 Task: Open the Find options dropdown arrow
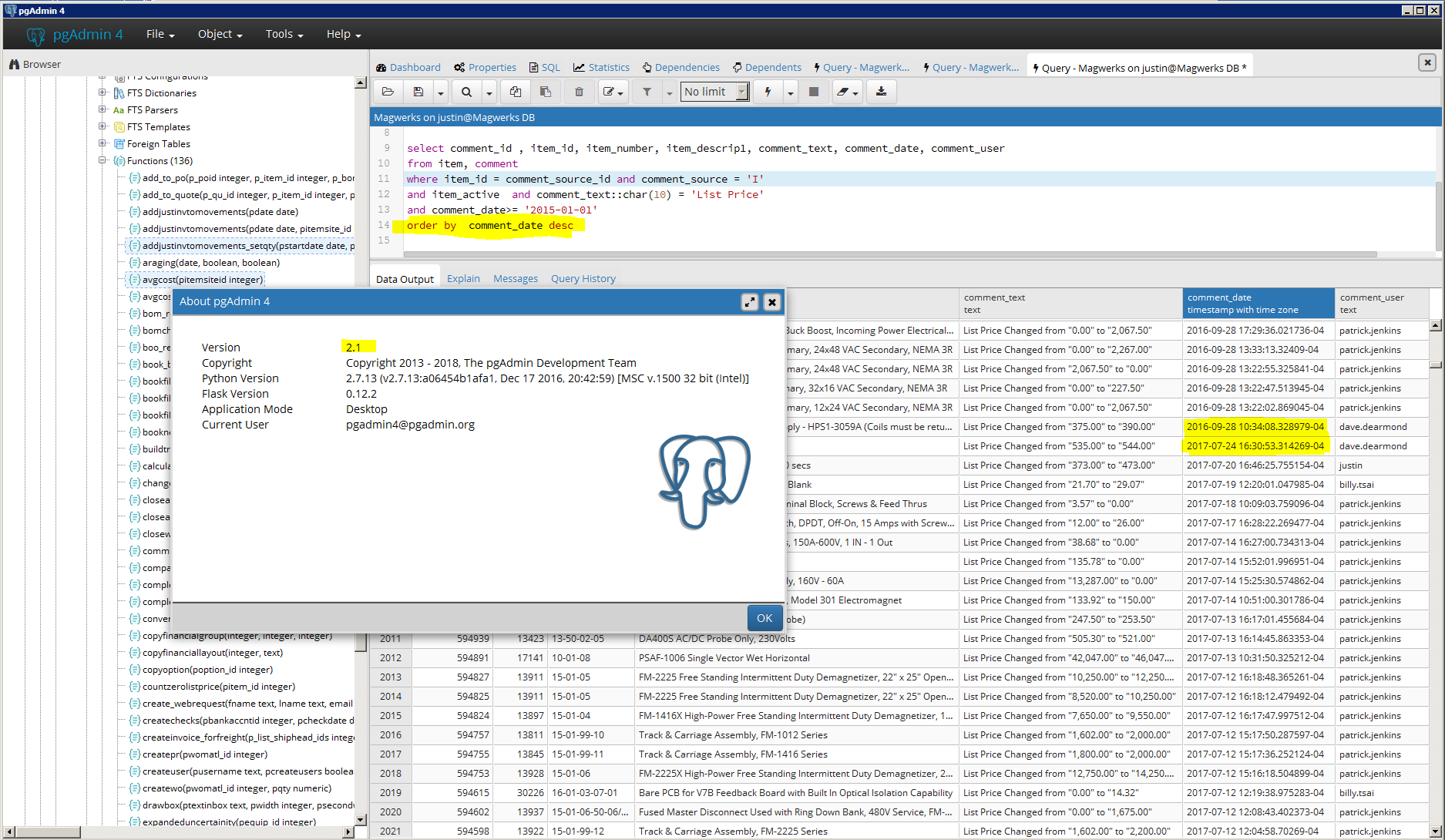[489, 92]
